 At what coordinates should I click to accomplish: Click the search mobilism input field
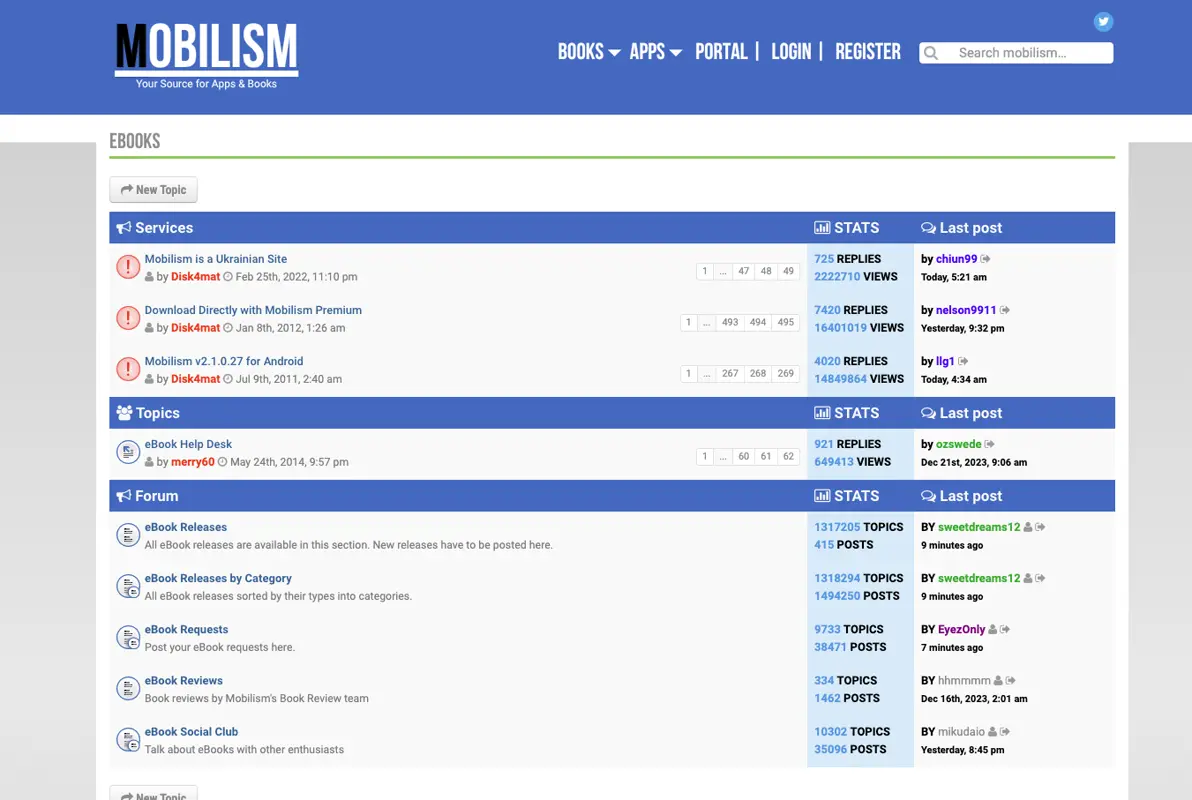tap(1020, 52)
